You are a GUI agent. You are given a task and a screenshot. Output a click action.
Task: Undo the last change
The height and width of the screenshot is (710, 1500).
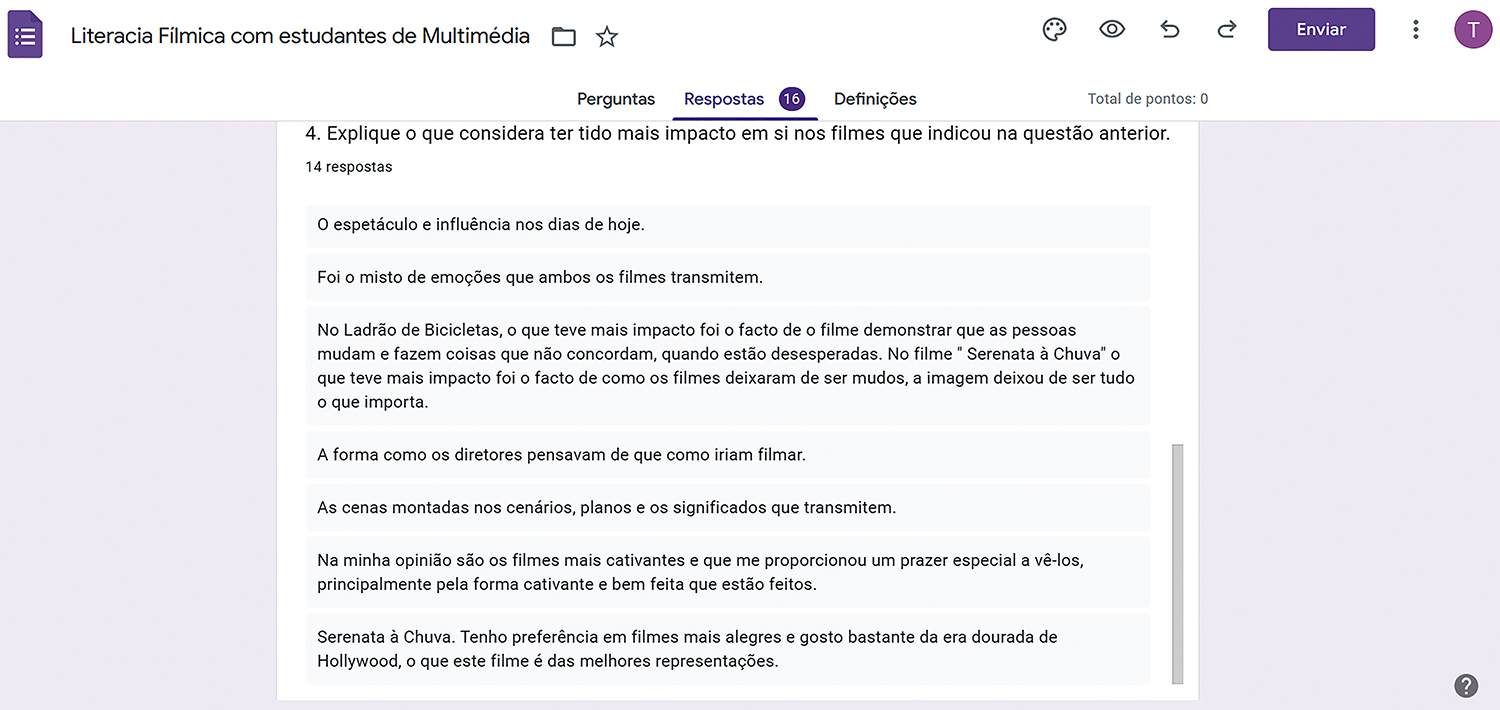(1169, 30)
